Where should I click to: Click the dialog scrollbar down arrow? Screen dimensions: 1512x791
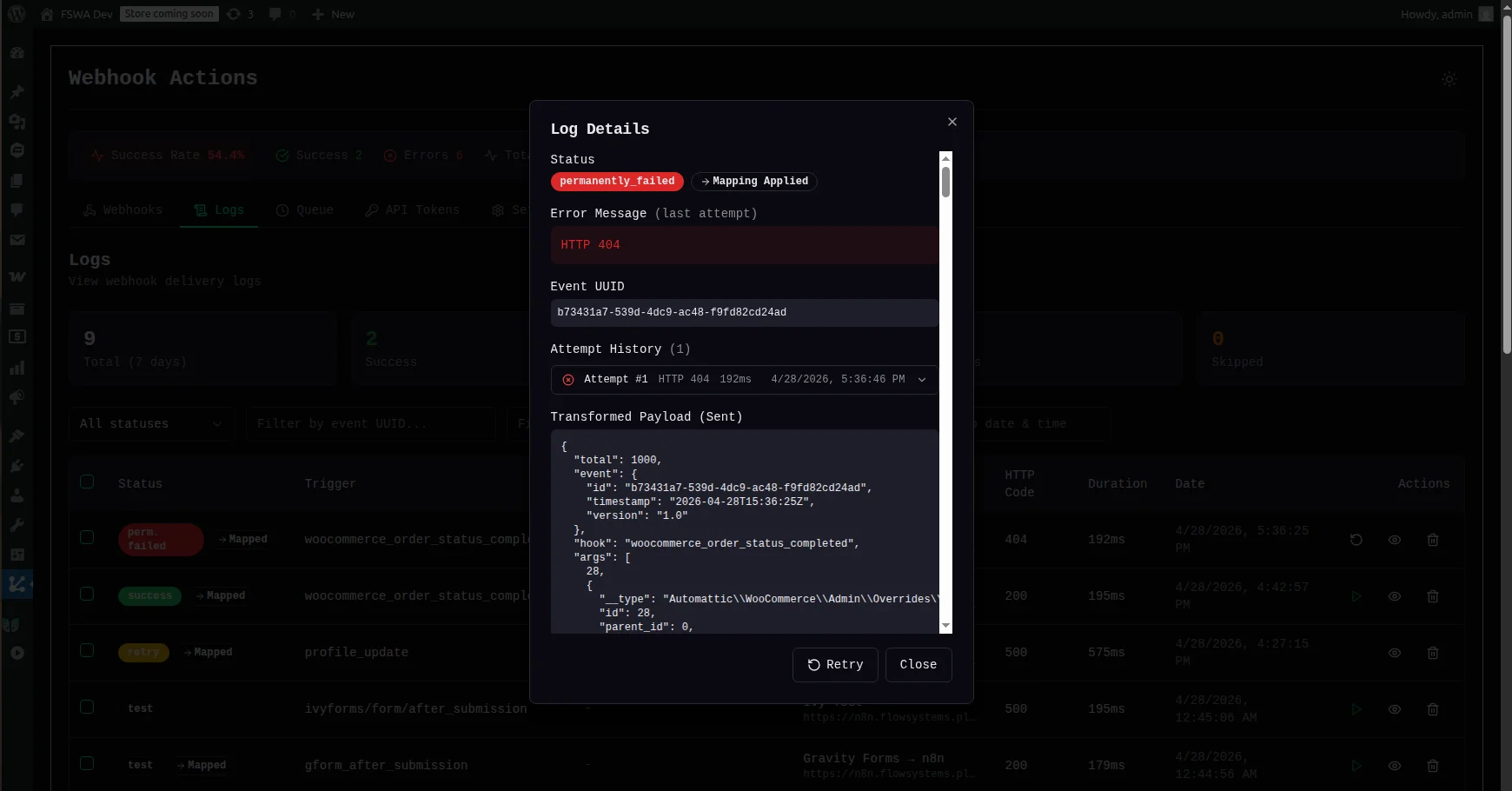[x=946, y=627]
